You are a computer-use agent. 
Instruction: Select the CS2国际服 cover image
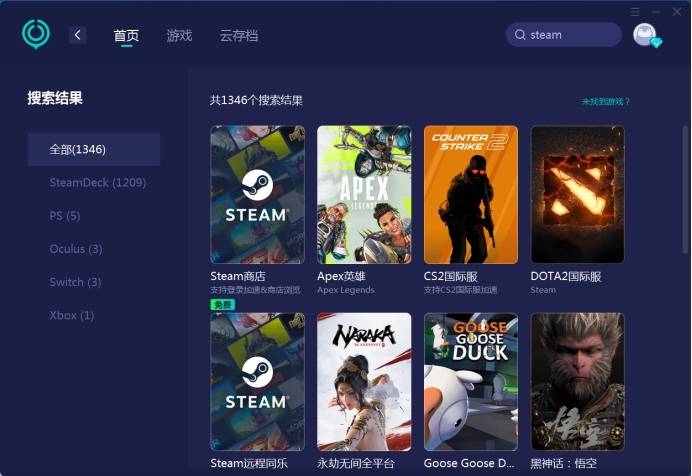click(x=471, y=194)
